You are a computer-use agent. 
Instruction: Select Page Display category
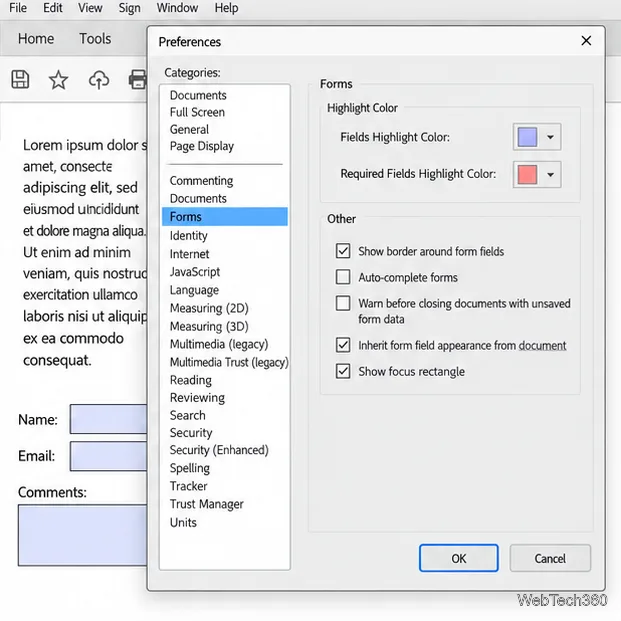pos(202,146)
